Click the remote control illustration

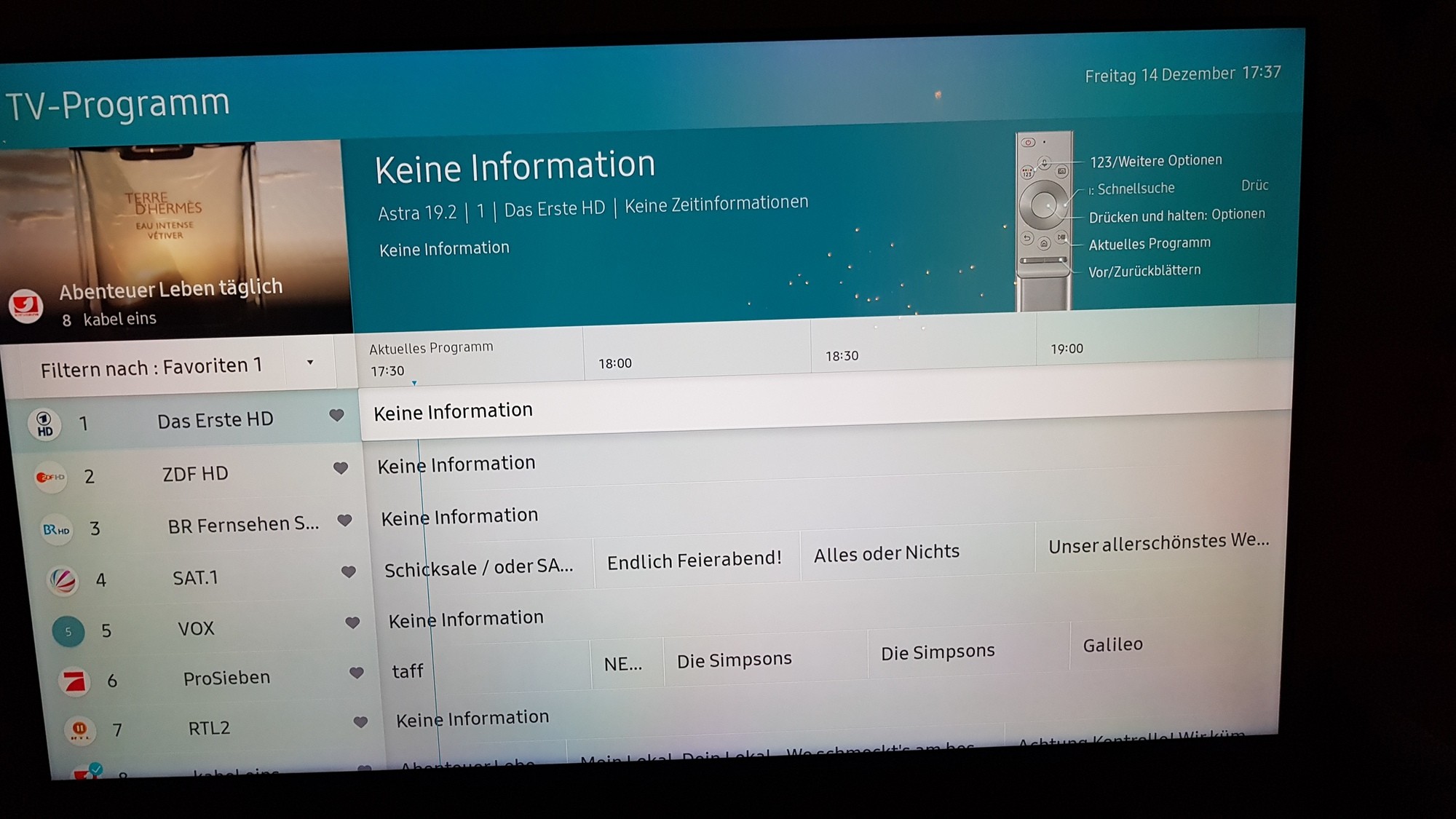(x=1044, y=221)
